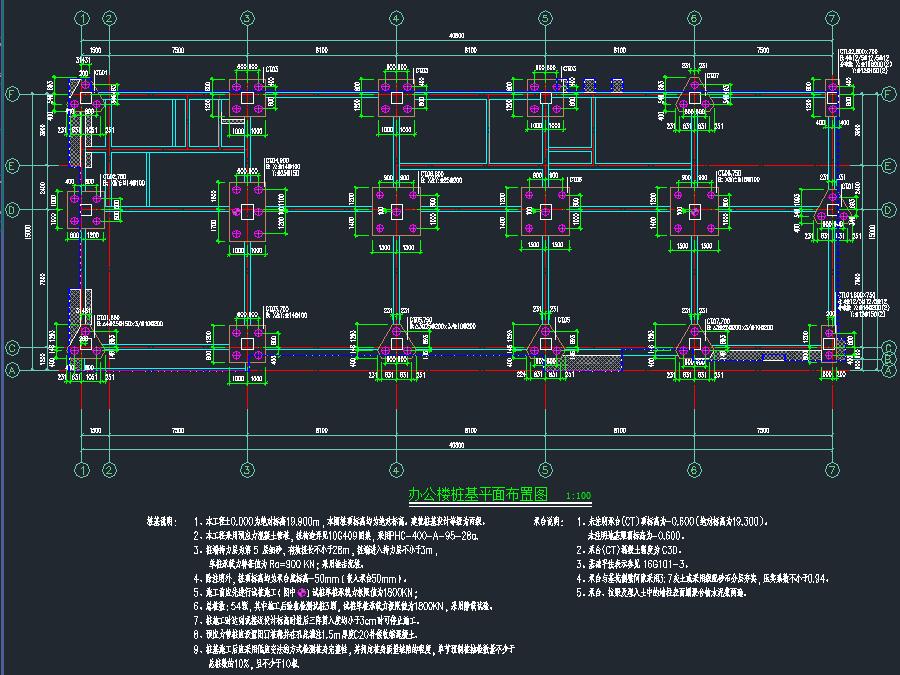Pick left-side axis bubble A
This screenshot has height=675, width=900.
click(12, 370)
